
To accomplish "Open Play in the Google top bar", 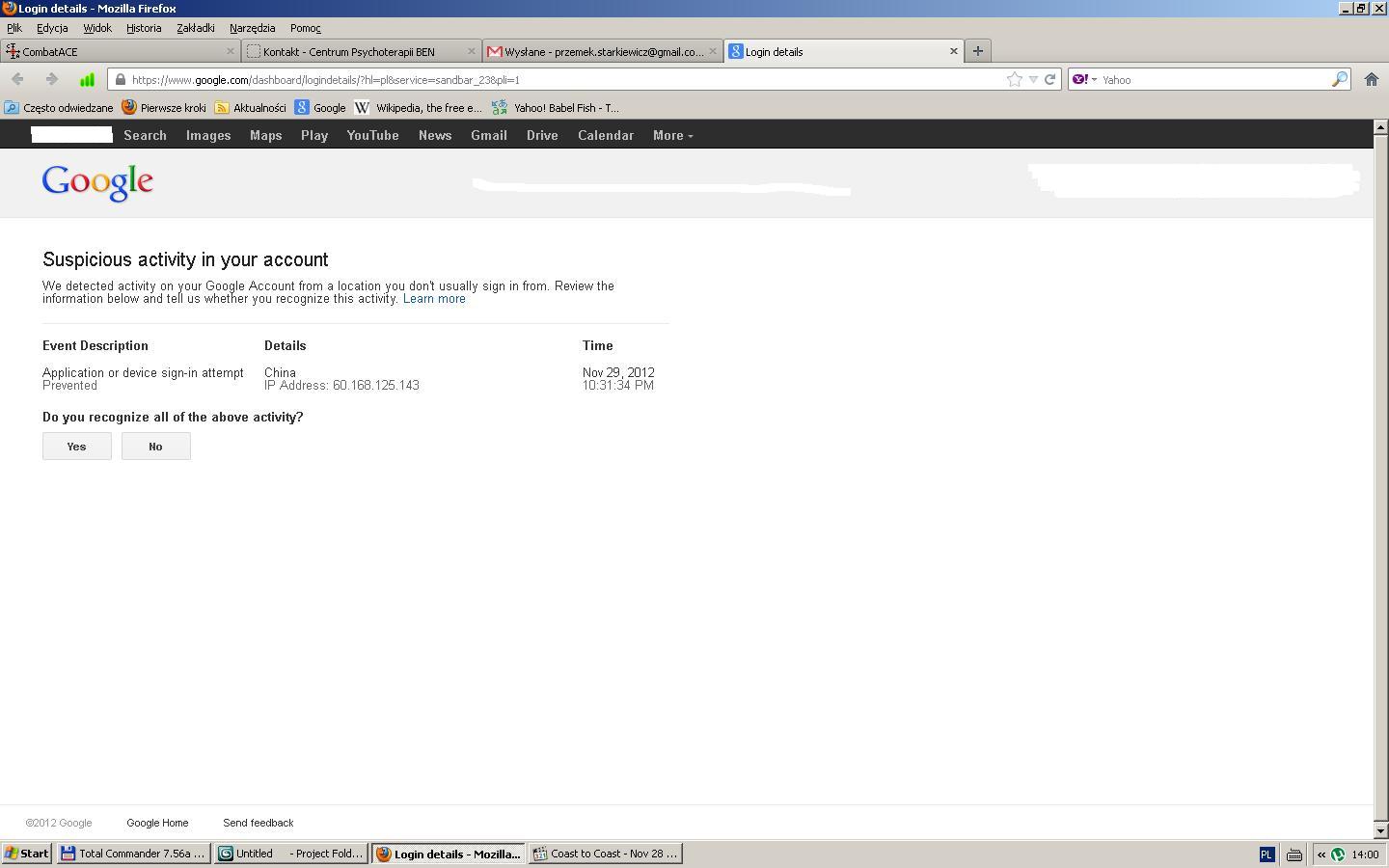I will tap(314, 135).
